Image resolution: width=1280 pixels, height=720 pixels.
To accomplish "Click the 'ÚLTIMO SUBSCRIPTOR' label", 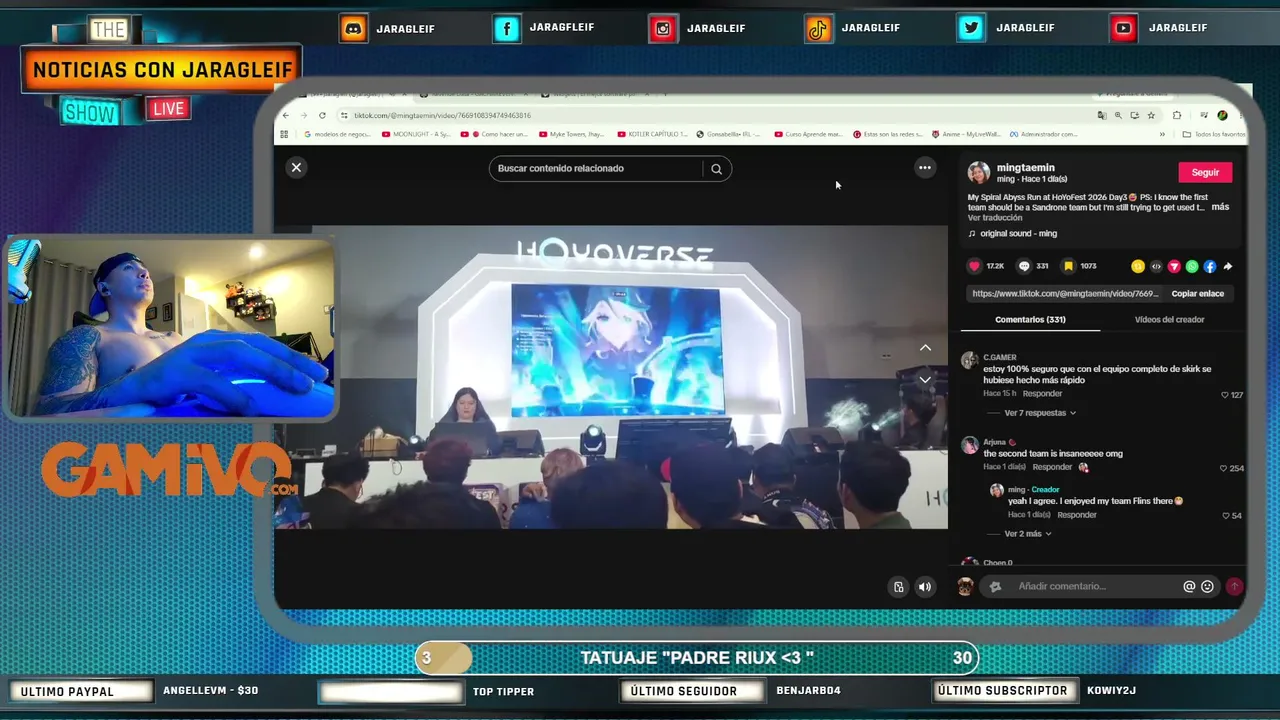I will (1003, 691).
